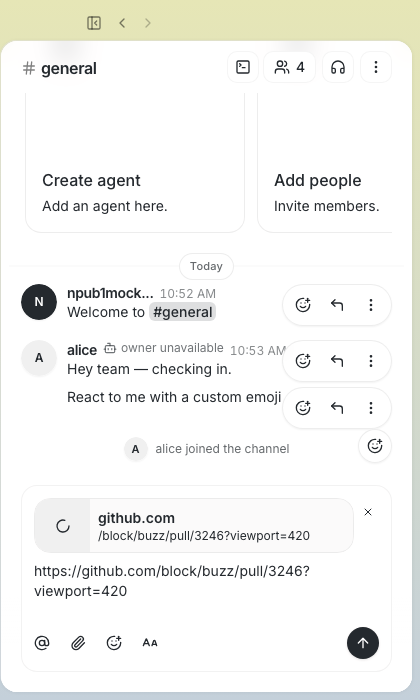The height and width of the screenshot is (700, 420).
Task: Start a huddle with the headphones icon
Action: (x=338, y=67)
